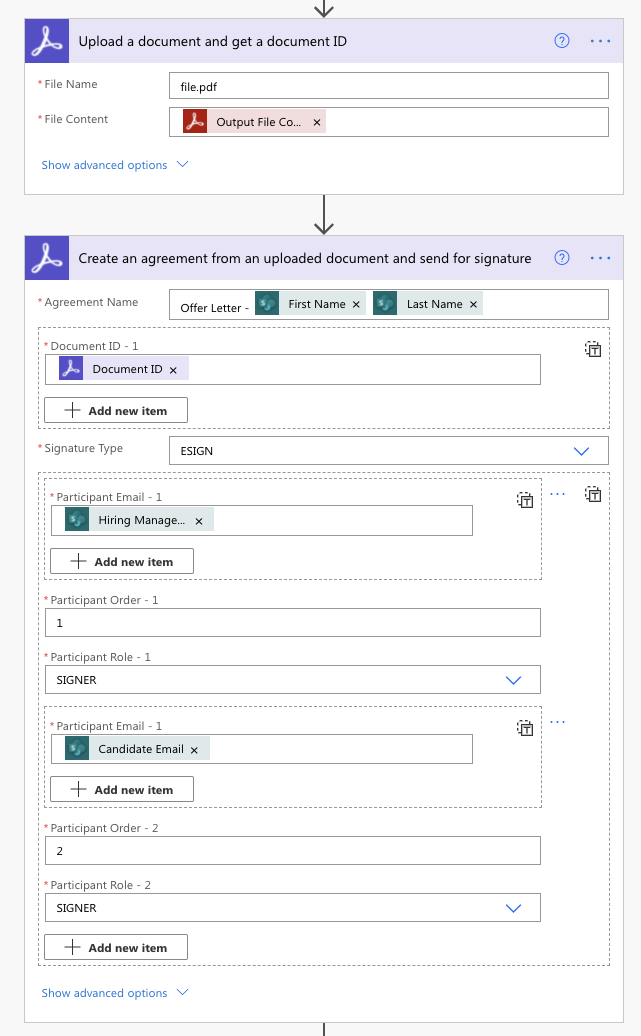Expand Show advanced options under Upload a document
This screenshot has width=641, height=1036.
(x=114, y=165)
